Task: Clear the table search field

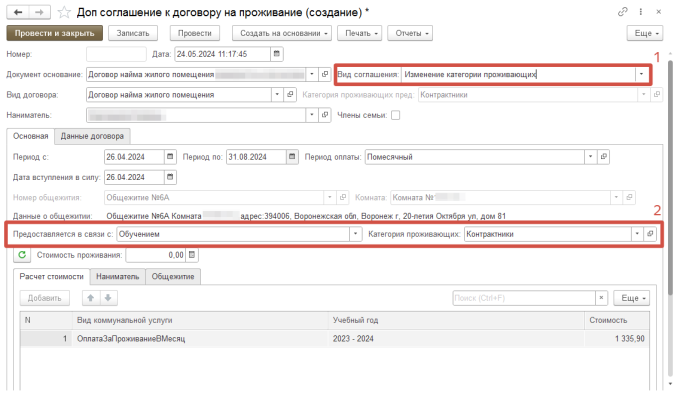Action: tap(601, 298)
